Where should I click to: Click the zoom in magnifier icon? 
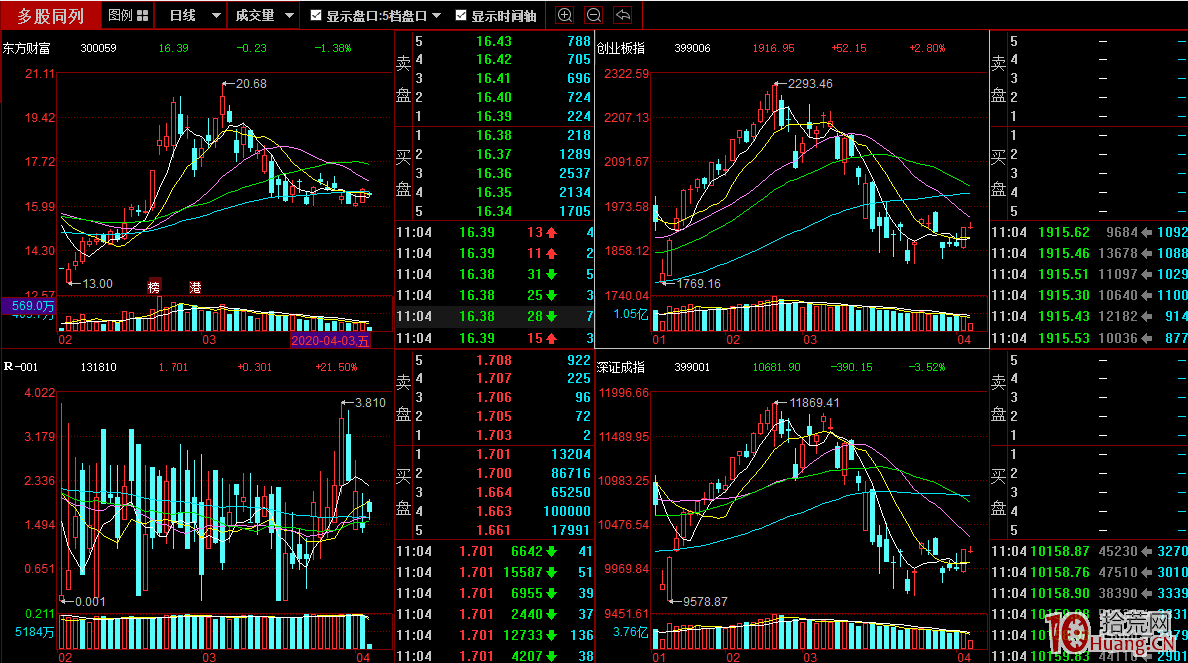click(x=564, y=15)
